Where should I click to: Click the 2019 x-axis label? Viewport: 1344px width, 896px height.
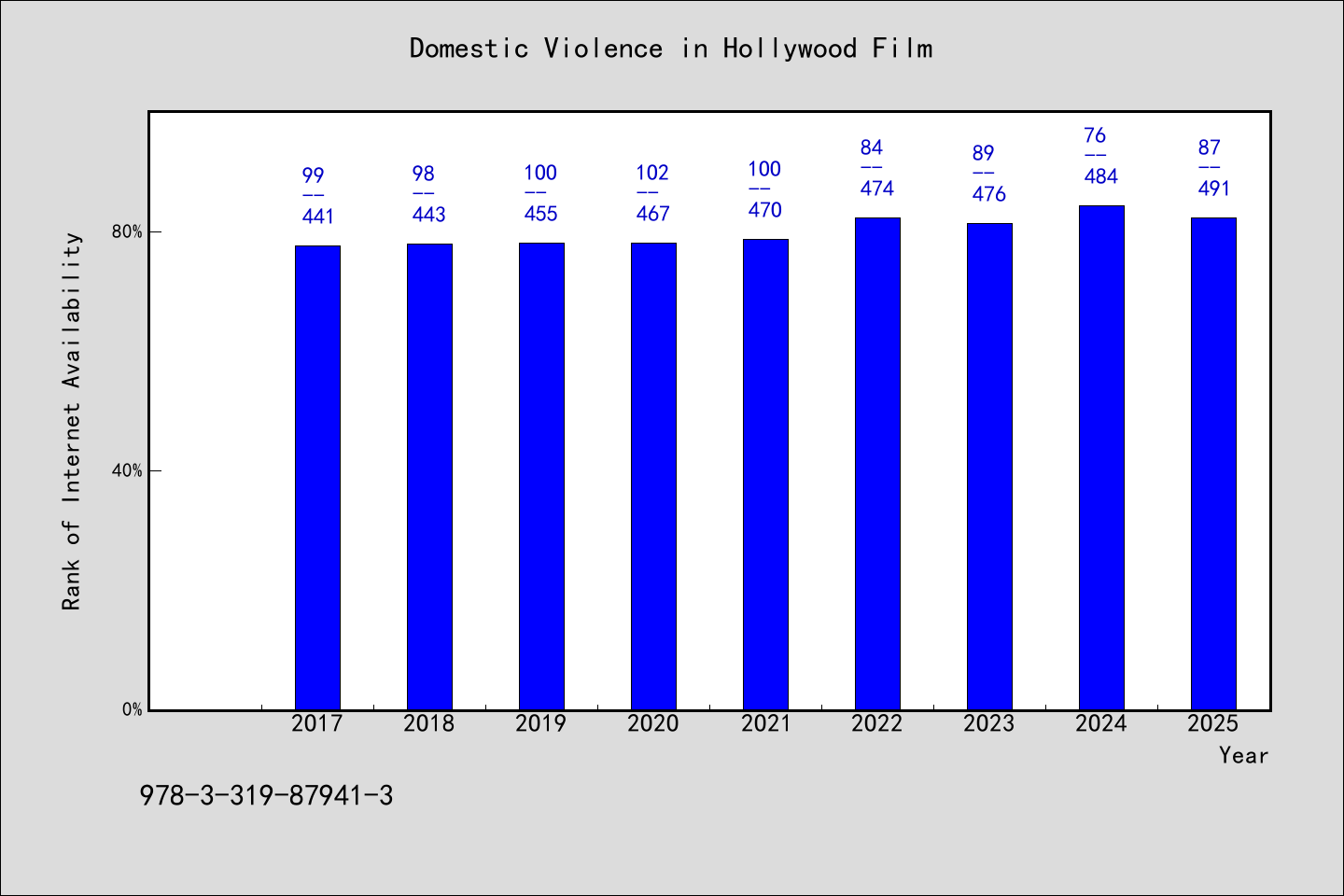click(x=541, y=723)
